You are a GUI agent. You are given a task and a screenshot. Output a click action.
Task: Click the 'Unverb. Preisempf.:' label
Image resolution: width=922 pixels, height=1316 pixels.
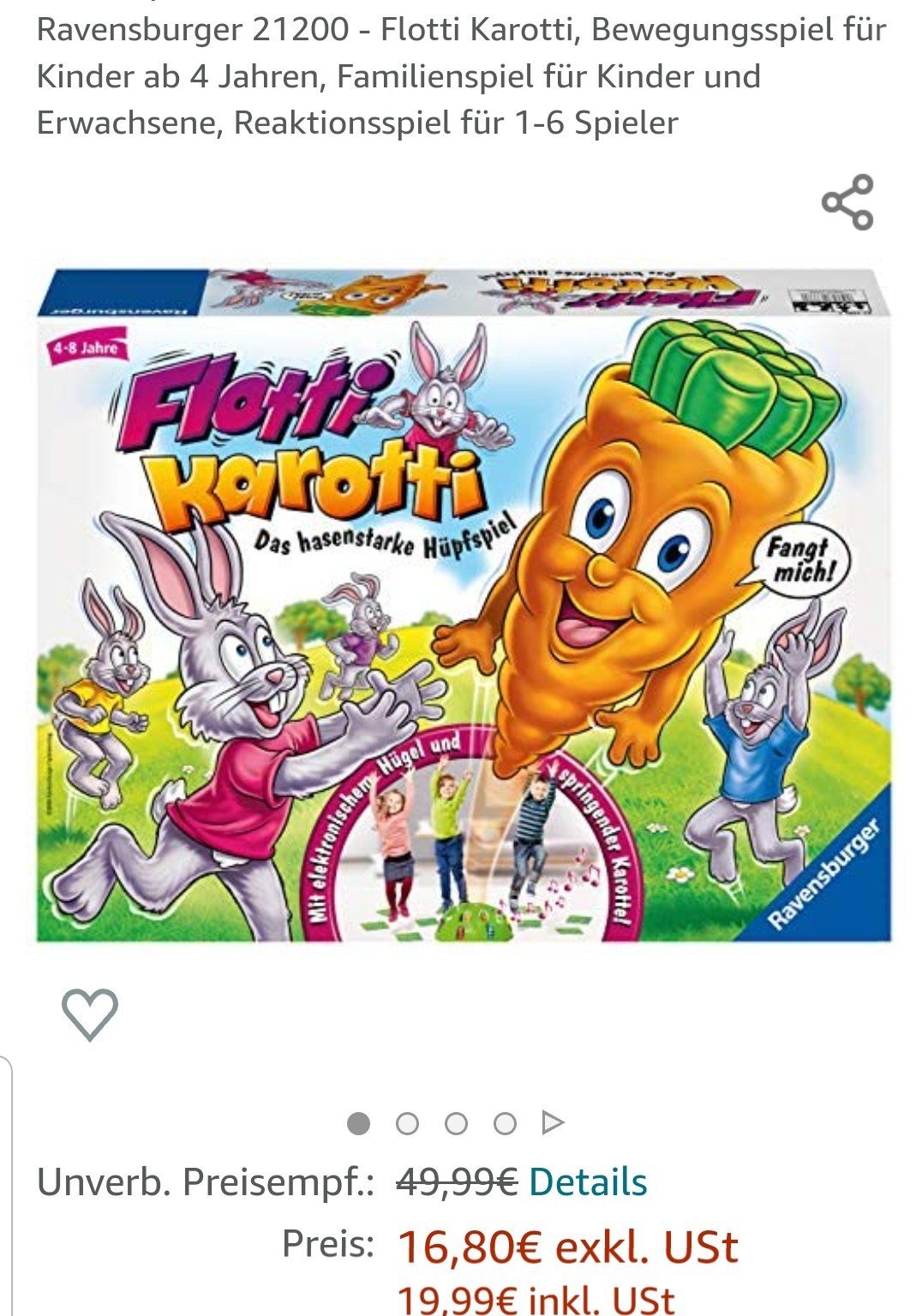pos(206,1182)
